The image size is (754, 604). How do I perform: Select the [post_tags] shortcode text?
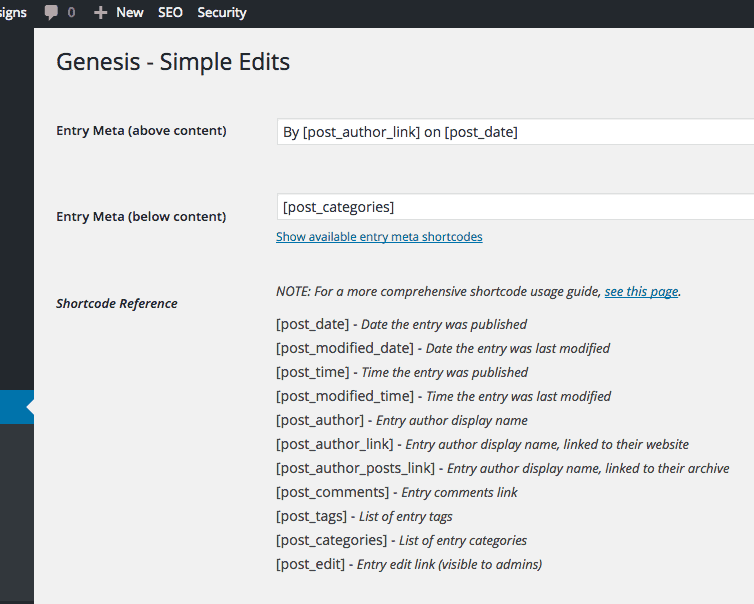coord(311,516)
